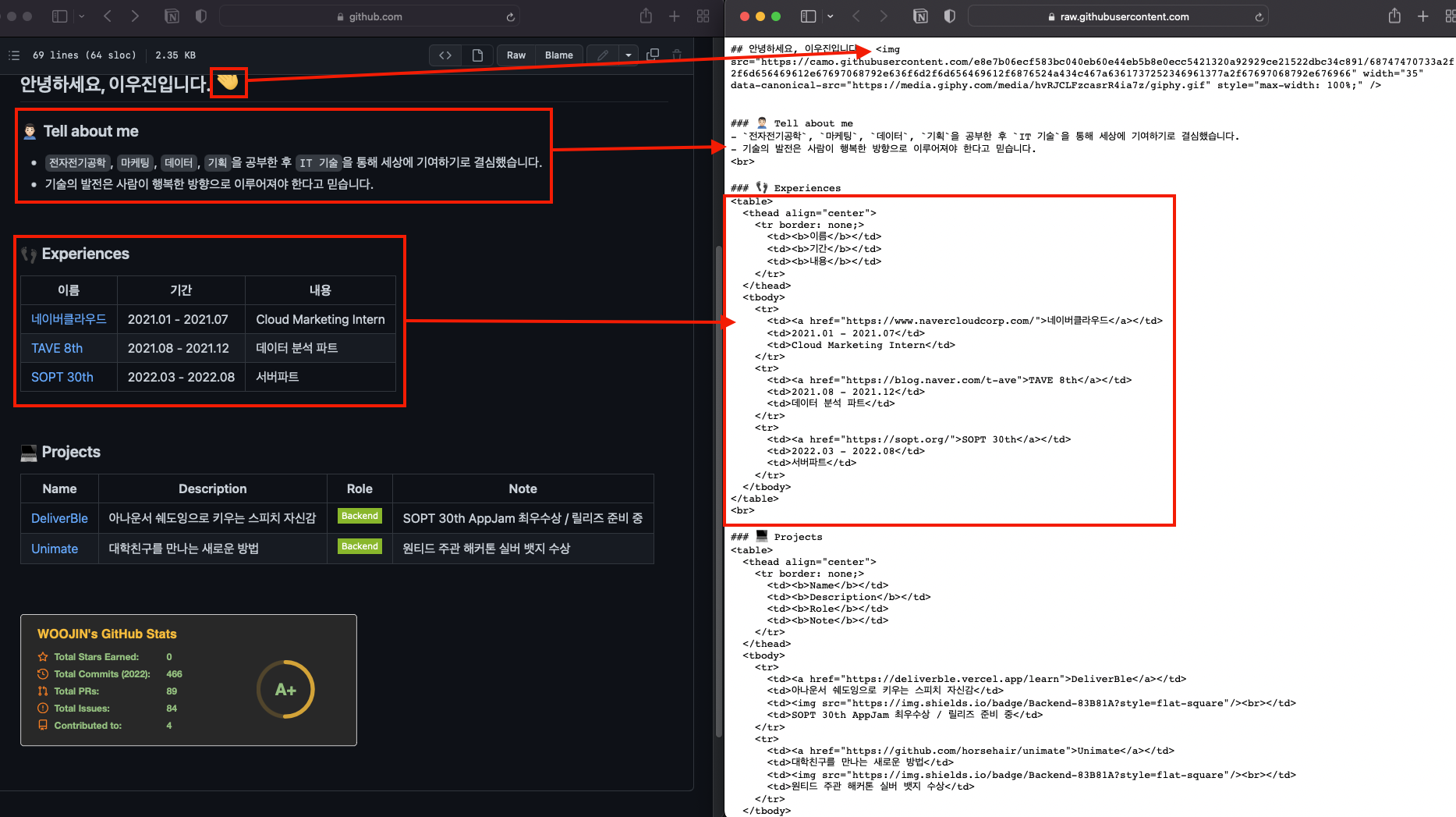This screenshot has width=1456, height=817.
Task: Open sidebar options chevron in github.com window
Action: [x=81, y=16]
